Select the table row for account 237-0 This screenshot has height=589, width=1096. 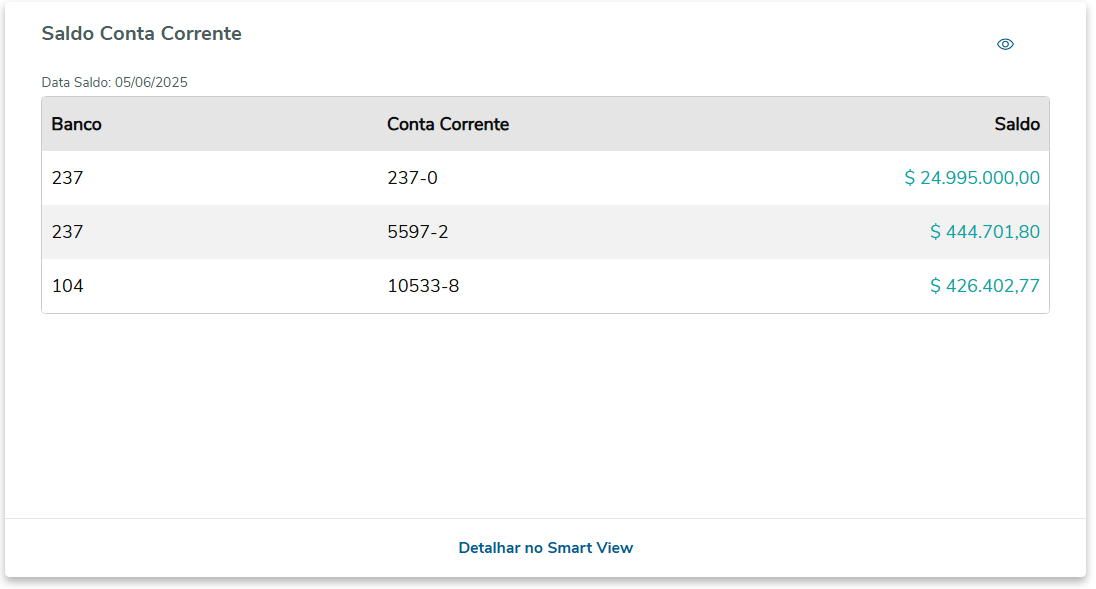[x=650, y=179]
